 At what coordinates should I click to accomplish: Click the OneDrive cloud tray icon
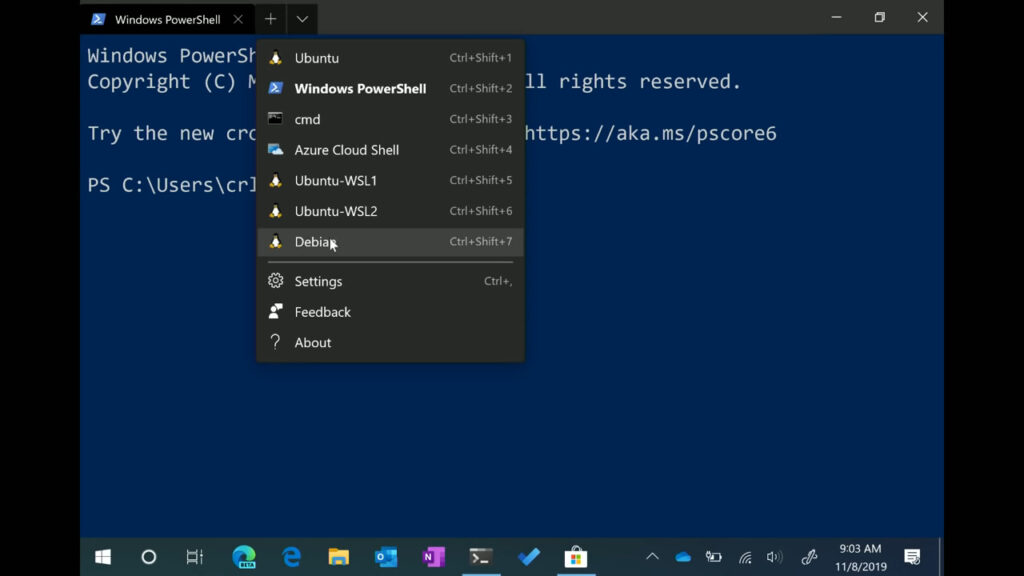[683, 557]
